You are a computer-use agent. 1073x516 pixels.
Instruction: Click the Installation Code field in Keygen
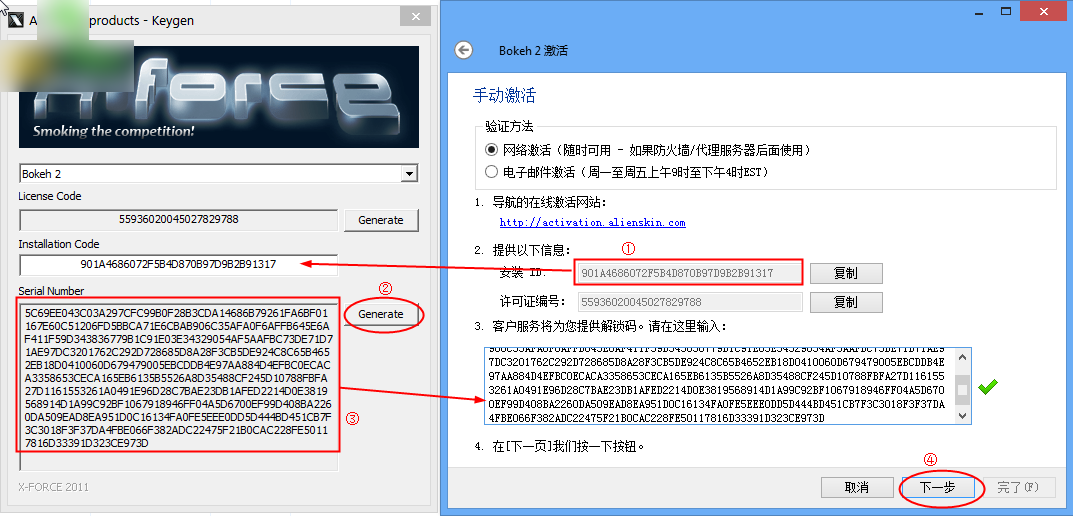[x=179, y=264]
